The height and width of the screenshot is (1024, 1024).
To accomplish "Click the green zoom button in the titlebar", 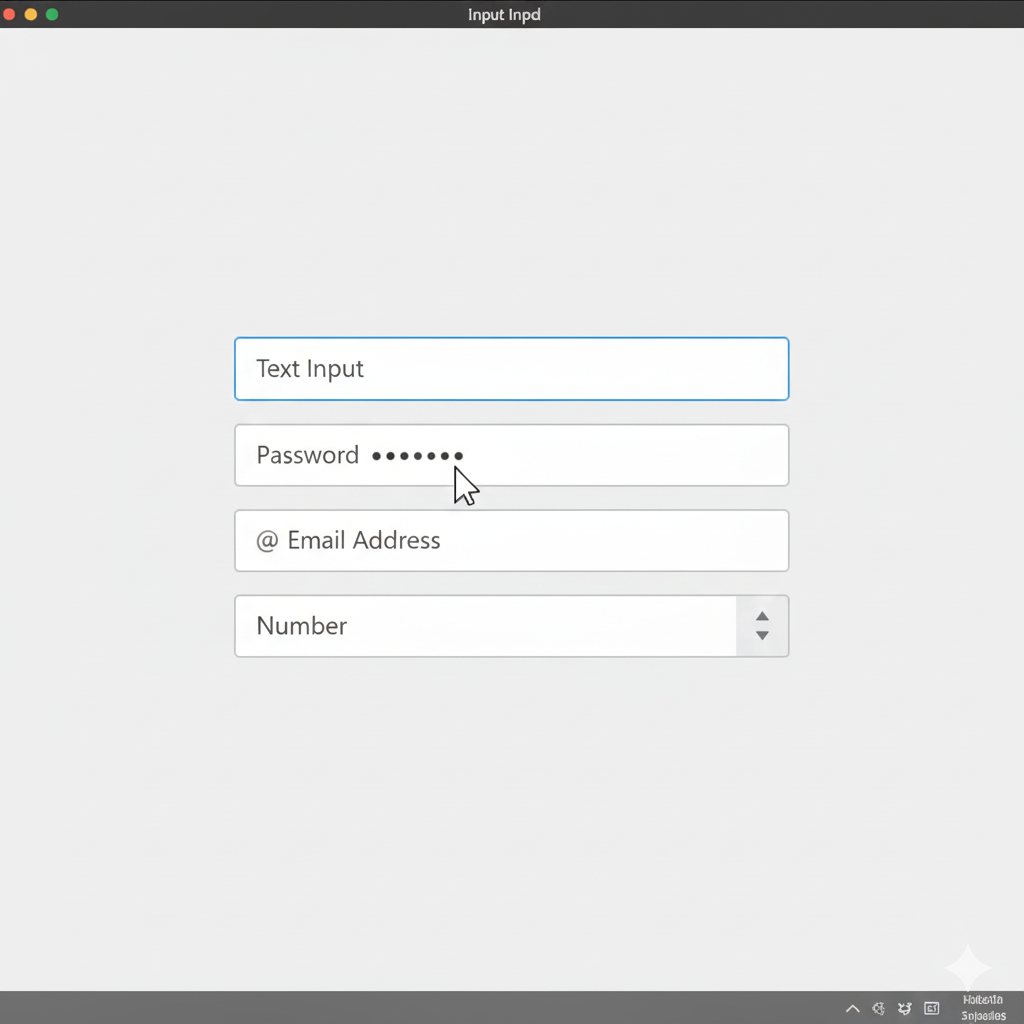I will click(51, 15).
